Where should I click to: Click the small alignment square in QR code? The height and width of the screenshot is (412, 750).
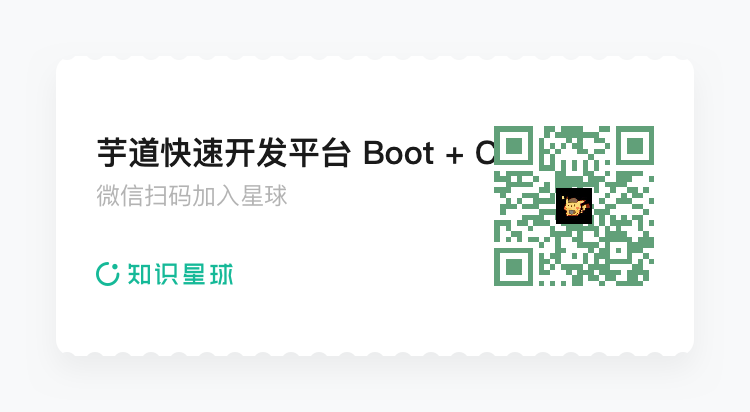tap(618, 250)
